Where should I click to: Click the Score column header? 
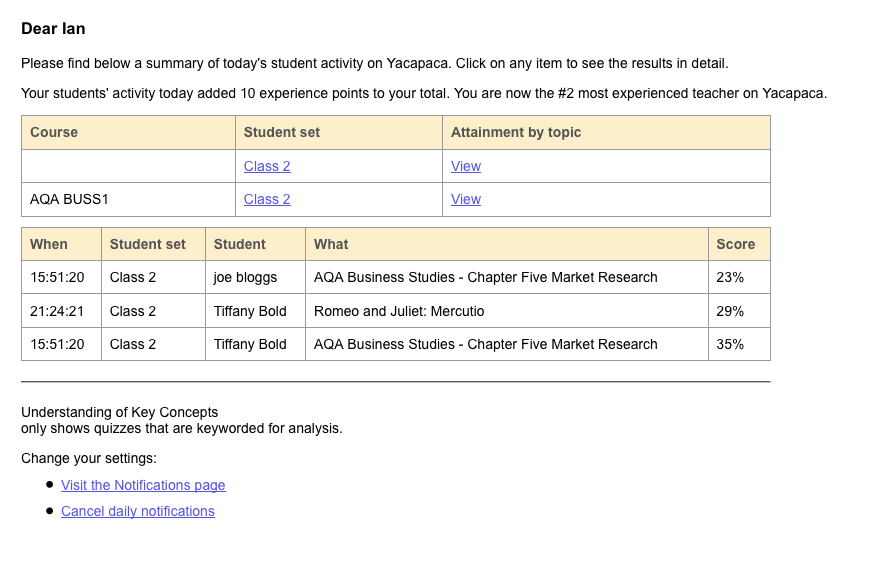[736, 244]
